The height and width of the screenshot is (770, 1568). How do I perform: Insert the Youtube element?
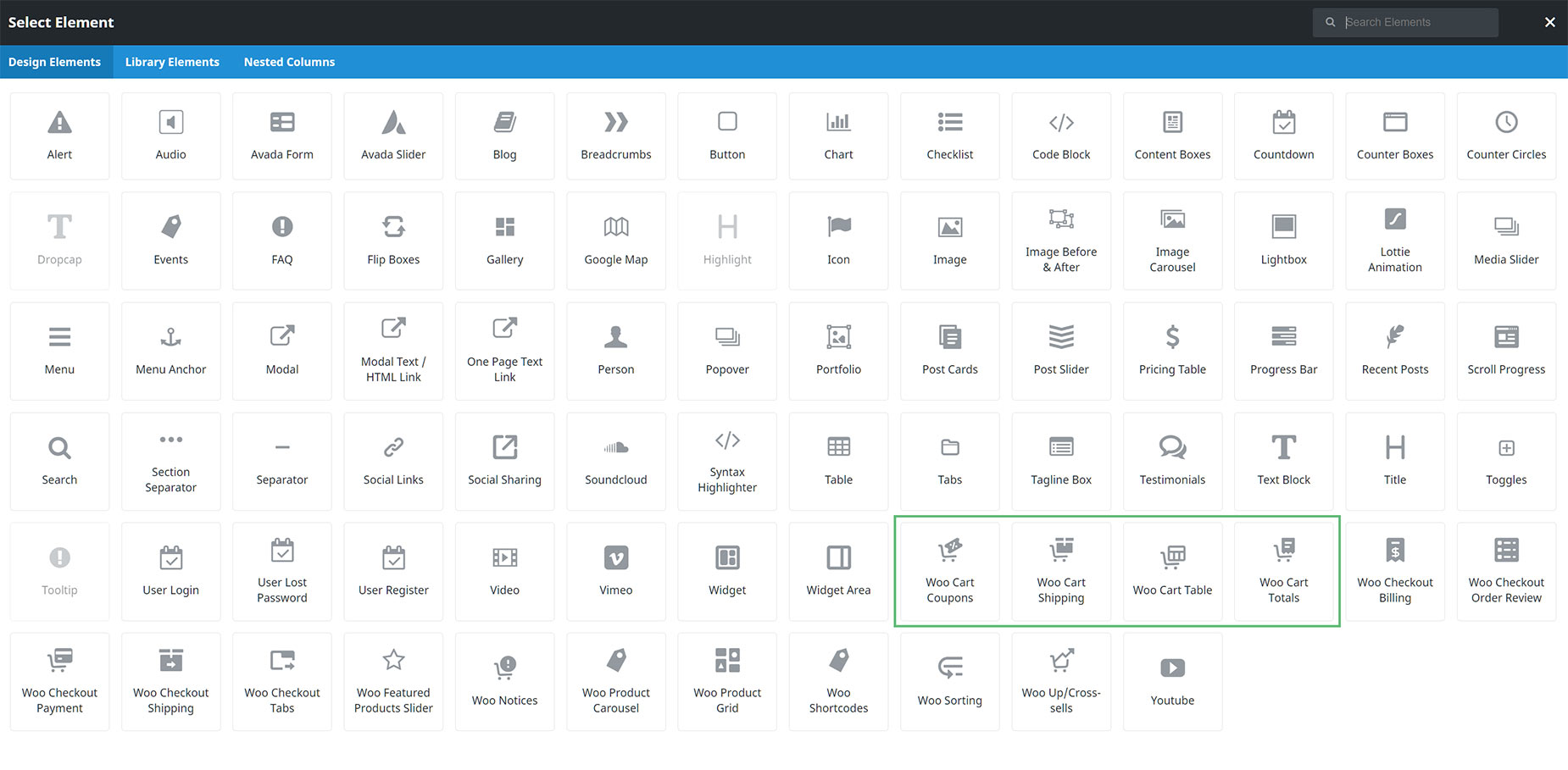tap(1172, 681)
